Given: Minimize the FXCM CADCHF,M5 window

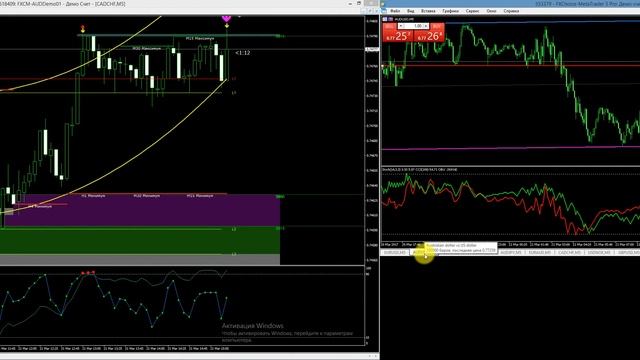Looking at the screenshot, I should point(350,4).
